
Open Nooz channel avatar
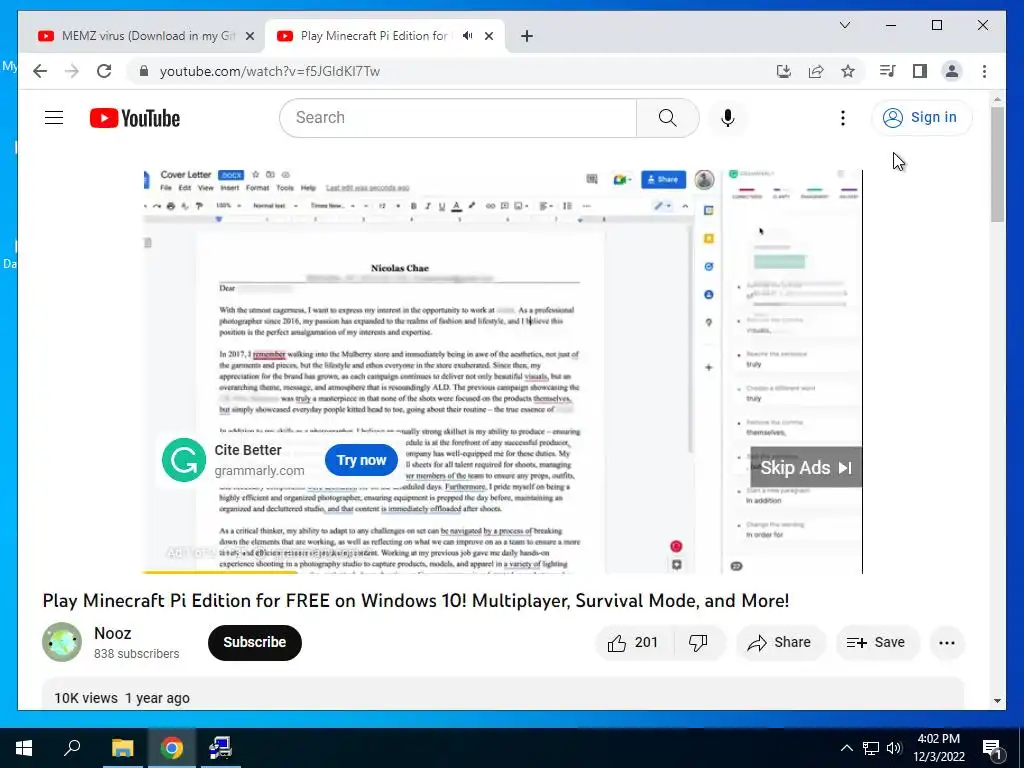coord(62,643)
